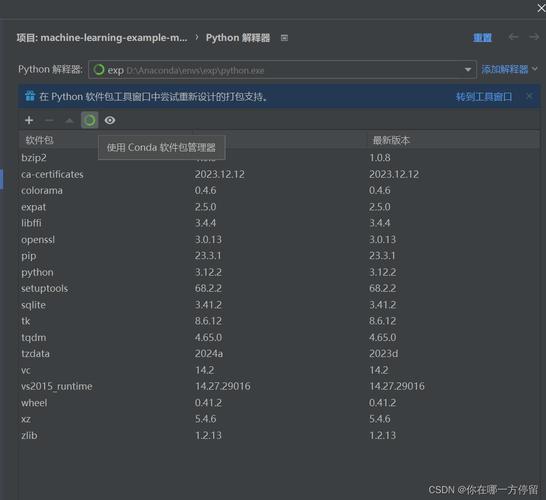Screen dimensions: 546x500
Task: Select the libffi package row
Action: pyautogui.click(x=279, y=223)
